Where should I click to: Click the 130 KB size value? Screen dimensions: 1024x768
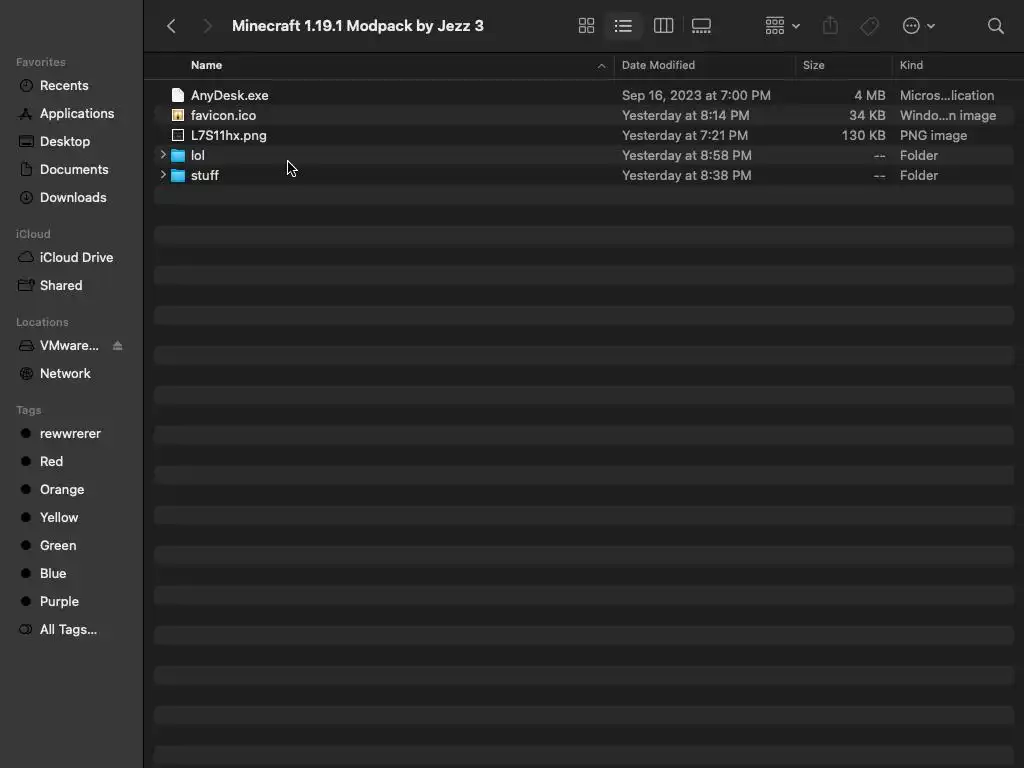point(863,136)
